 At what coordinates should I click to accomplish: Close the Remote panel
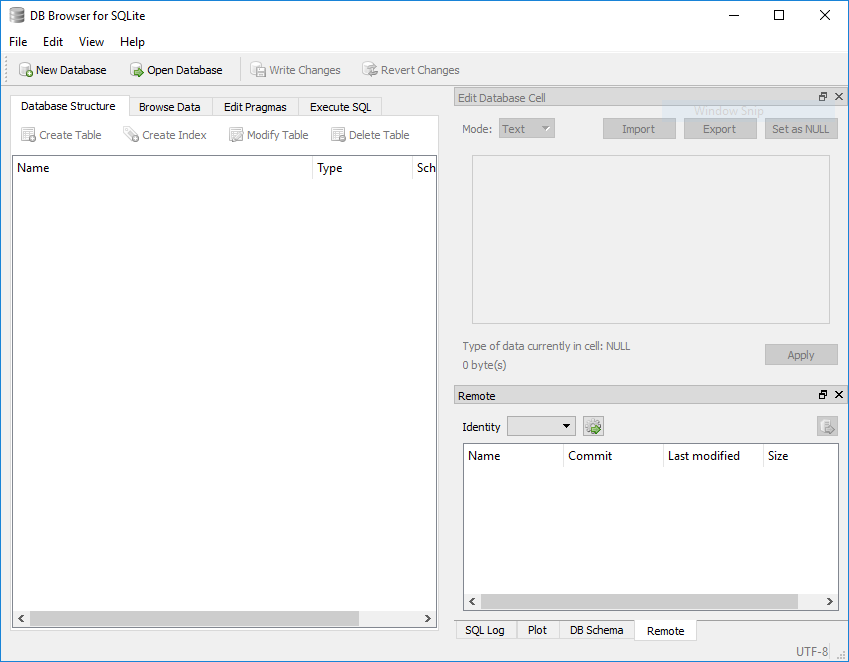[838, 394]
